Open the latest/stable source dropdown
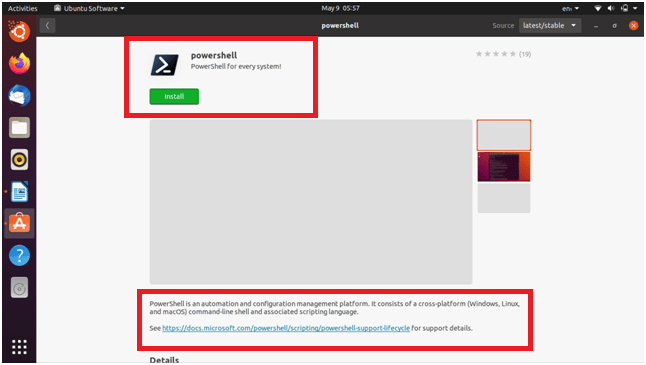 550,26
